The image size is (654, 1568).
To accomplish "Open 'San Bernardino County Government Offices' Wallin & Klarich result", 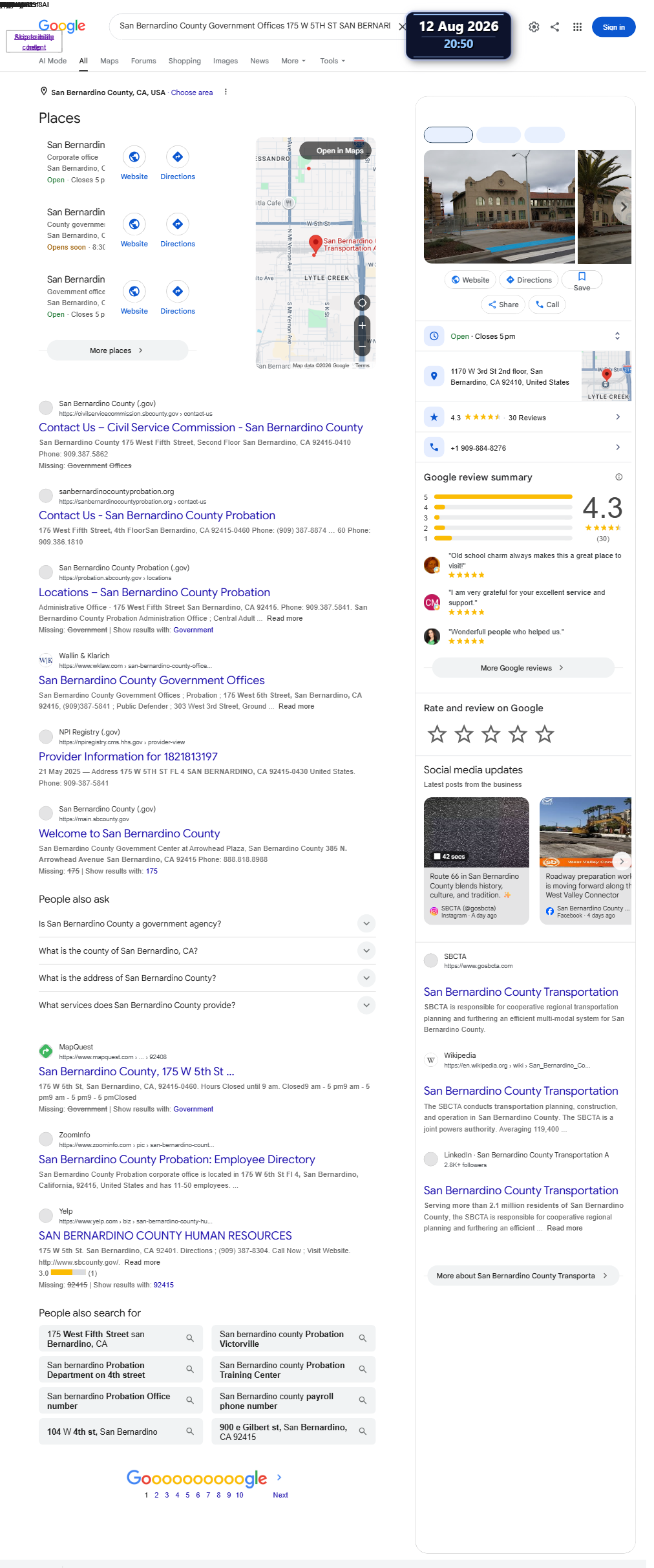I will 152,680.
